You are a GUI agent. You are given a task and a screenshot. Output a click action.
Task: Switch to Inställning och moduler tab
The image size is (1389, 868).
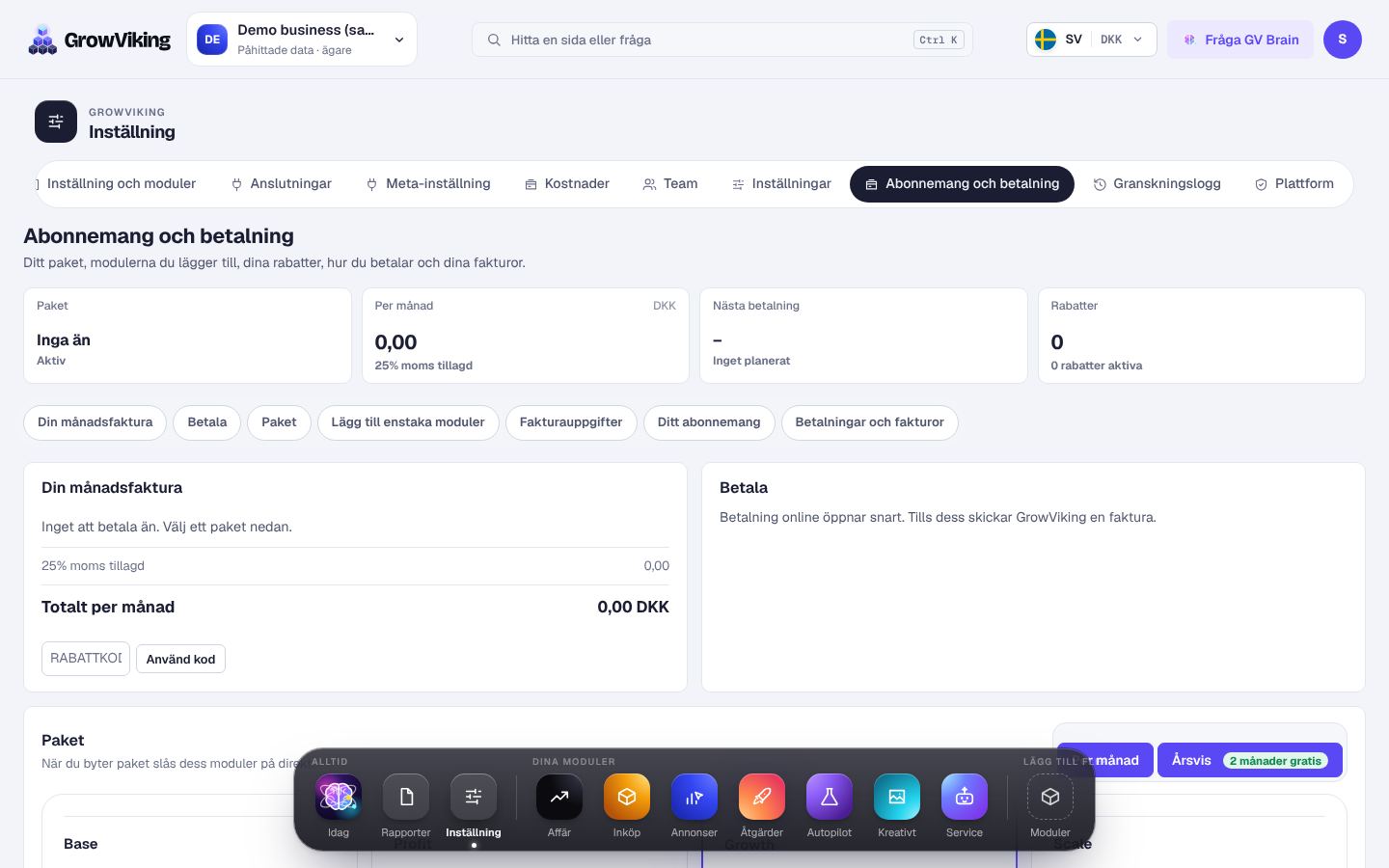point(118,183)
